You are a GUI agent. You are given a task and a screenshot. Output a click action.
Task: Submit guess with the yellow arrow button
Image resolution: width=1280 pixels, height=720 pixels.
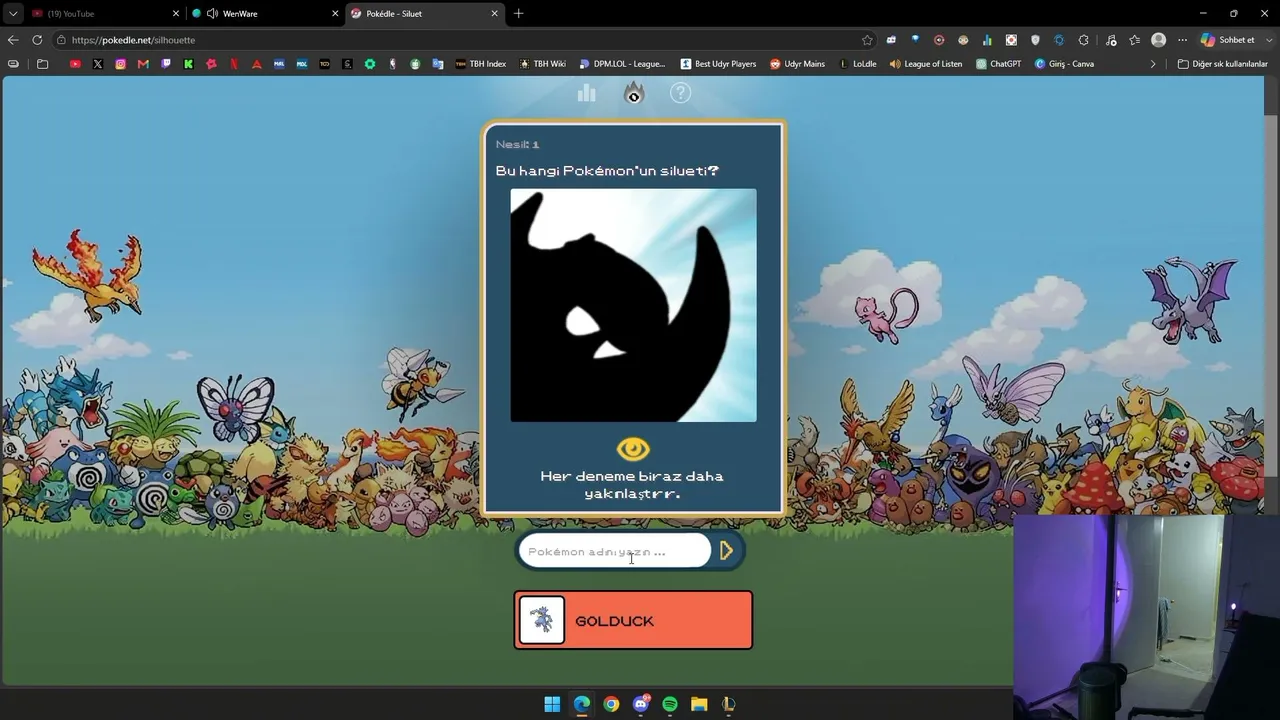[x=726, y=550]
